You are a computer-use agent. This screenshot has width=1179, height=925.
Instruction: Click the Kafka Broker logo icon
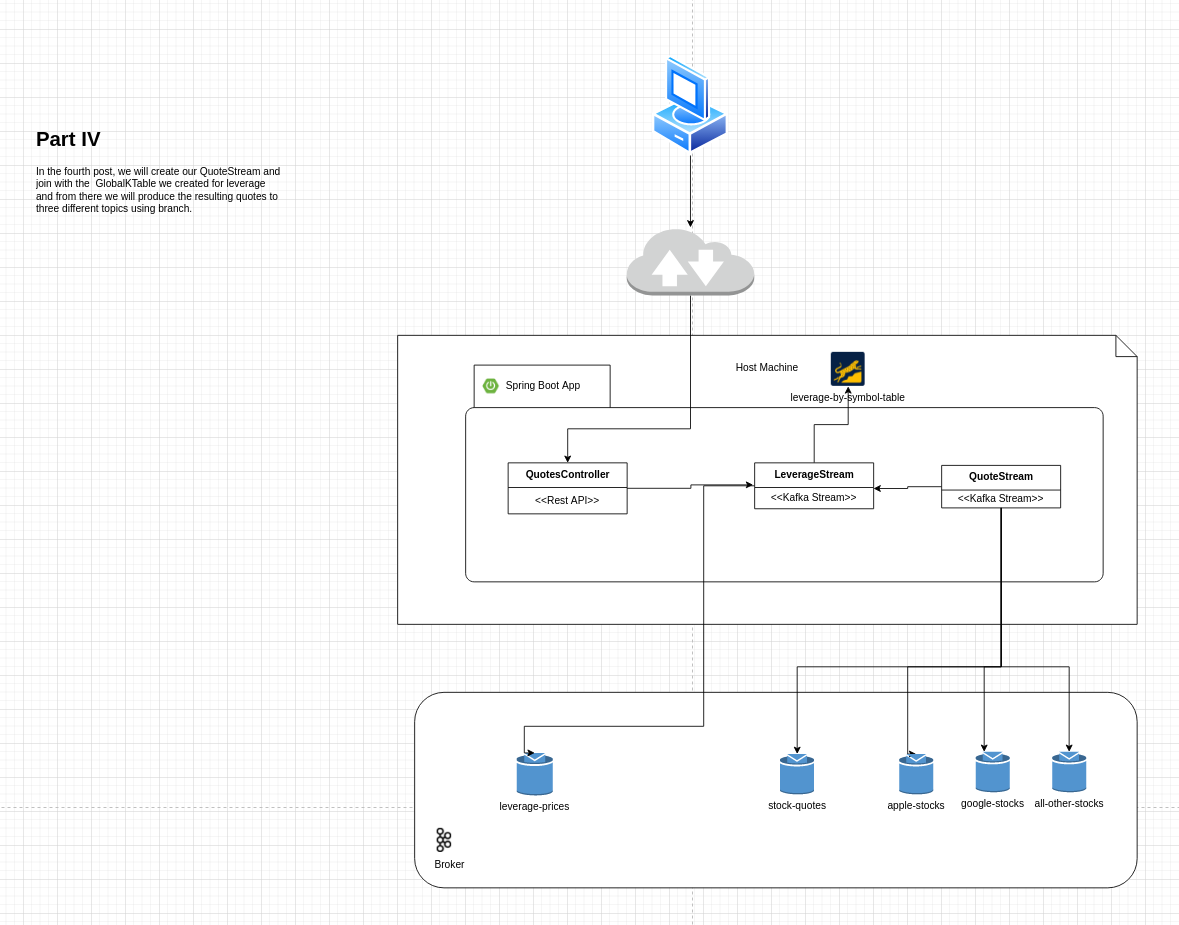click(x=443, y=840)
